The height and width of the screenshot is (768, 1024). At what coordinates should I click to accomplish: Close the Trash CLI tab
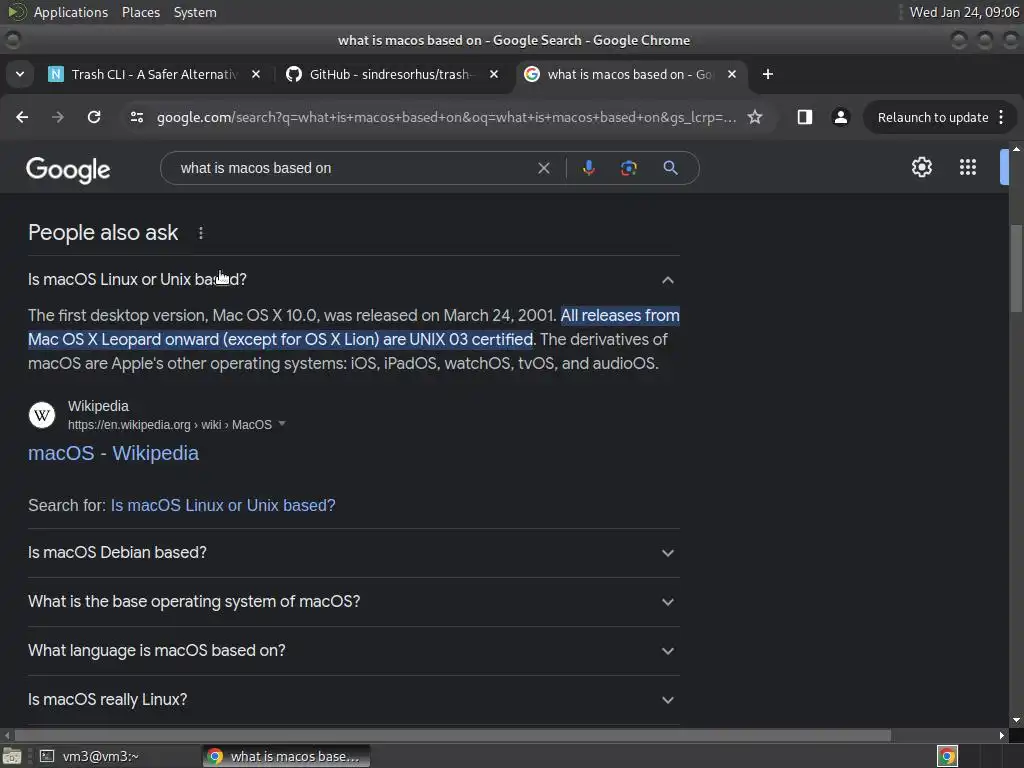[256, 74]
